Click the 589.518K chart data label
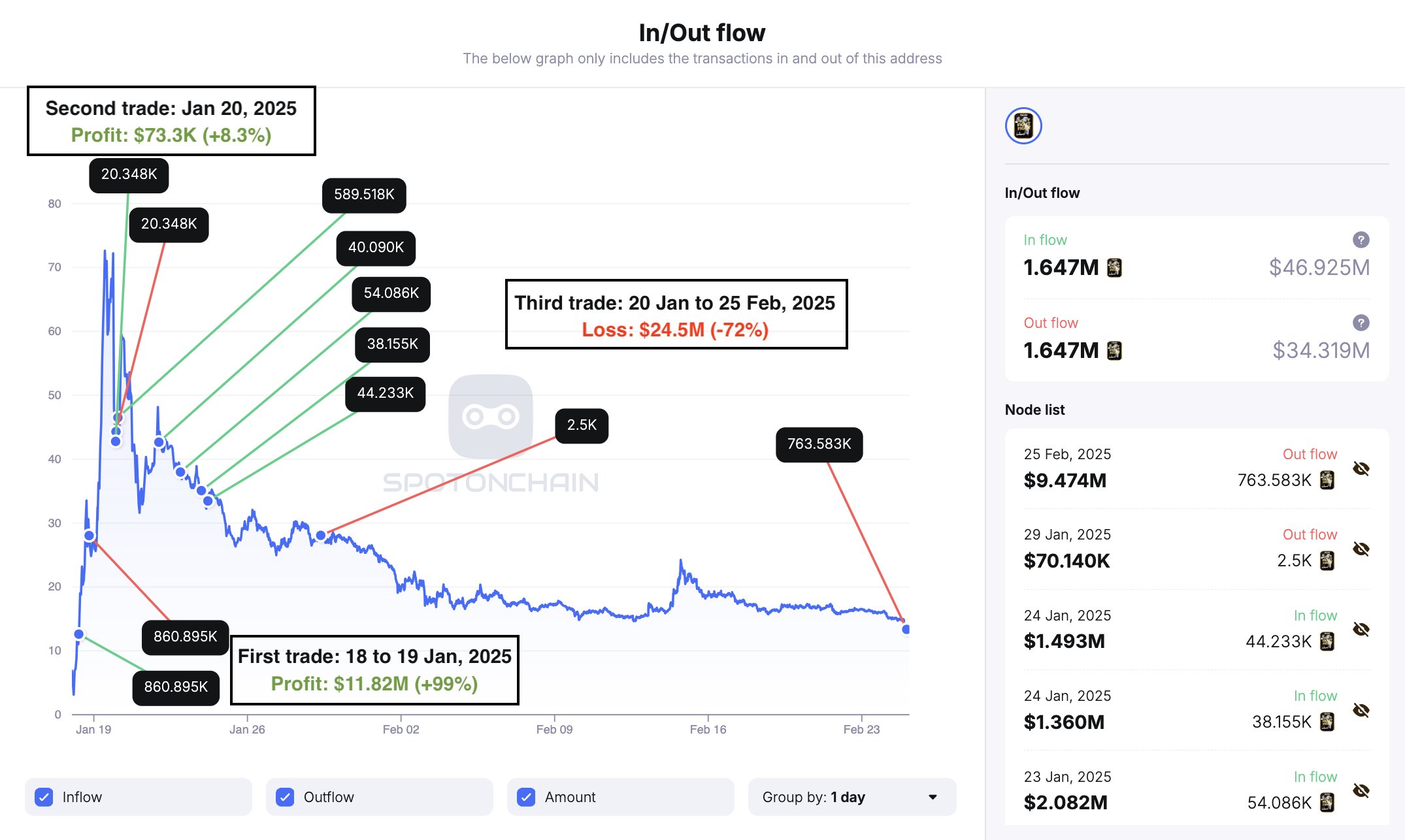Image resolution: width=1405 pixels, height=840 pixels. [364, 195]
